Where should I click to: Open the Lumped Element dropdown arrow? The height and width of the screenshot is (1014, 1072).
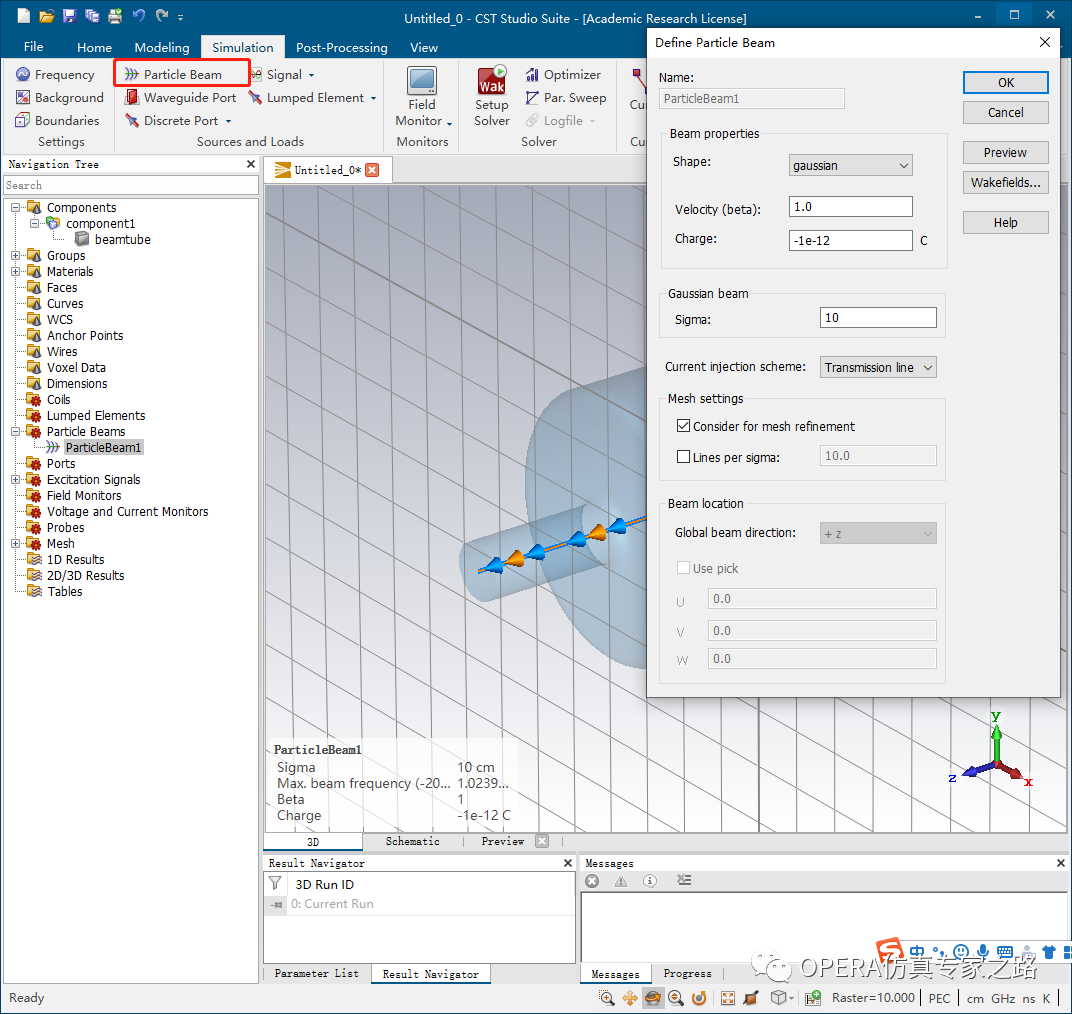(373, 98)
